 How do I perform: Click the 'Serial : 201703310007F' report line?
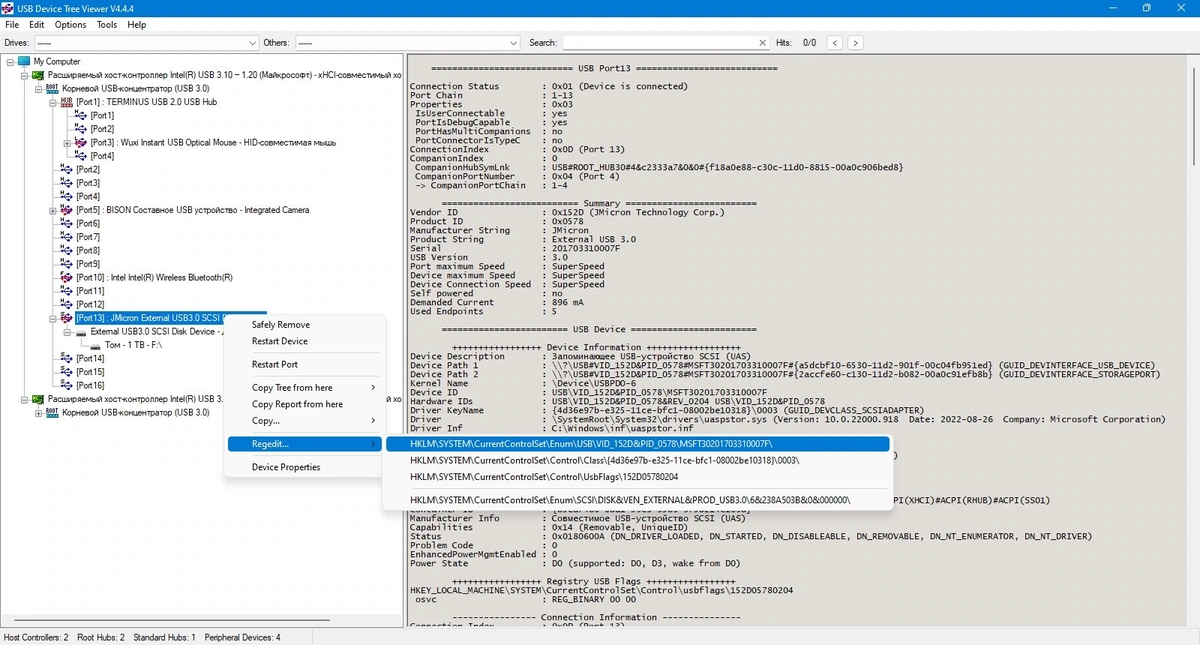pyautogui.click(x=516, y=248)
